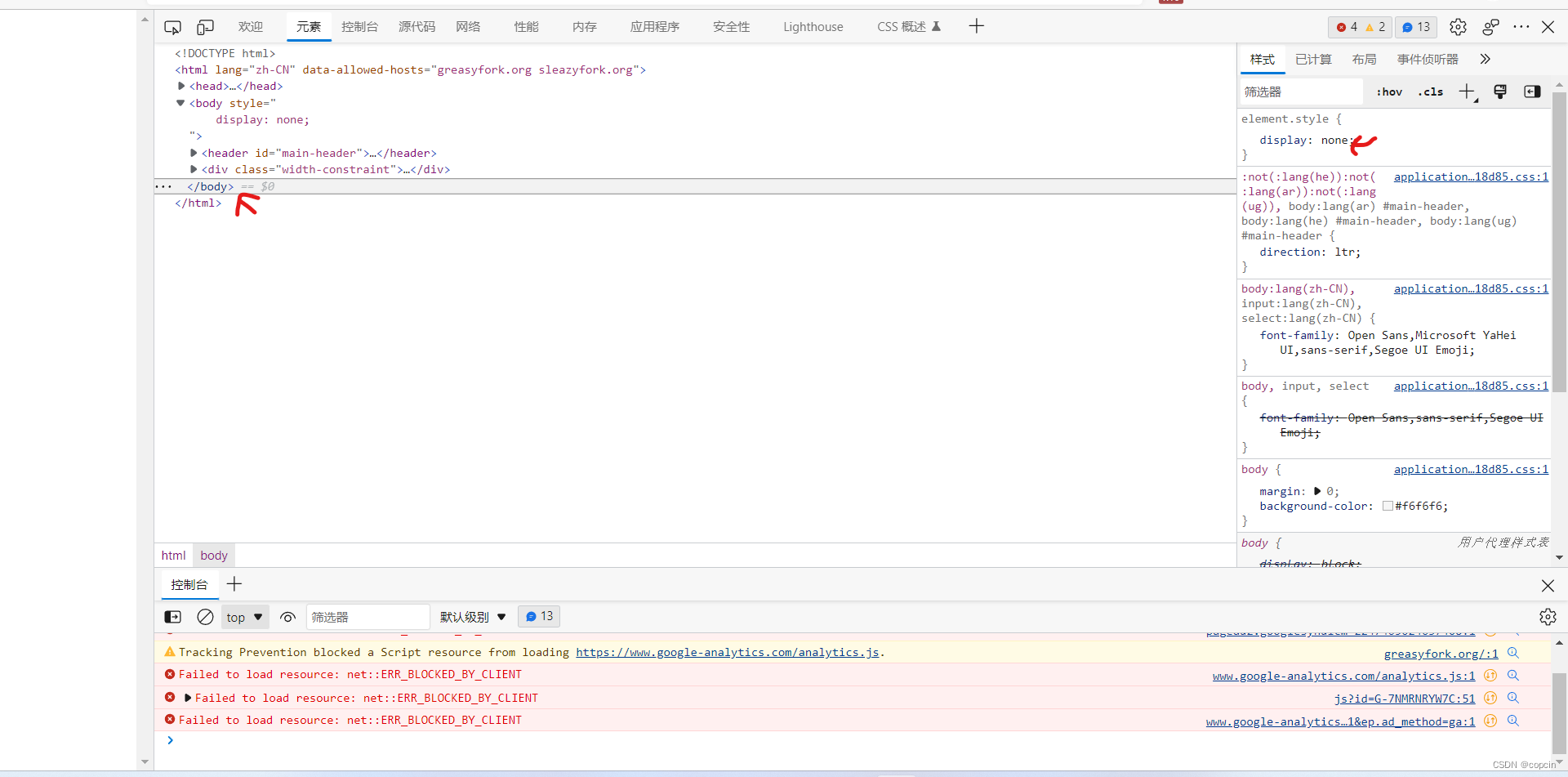Open the 欢迎 welcome tab
The width and height of the screenshot is (1568, 777).
251,27
